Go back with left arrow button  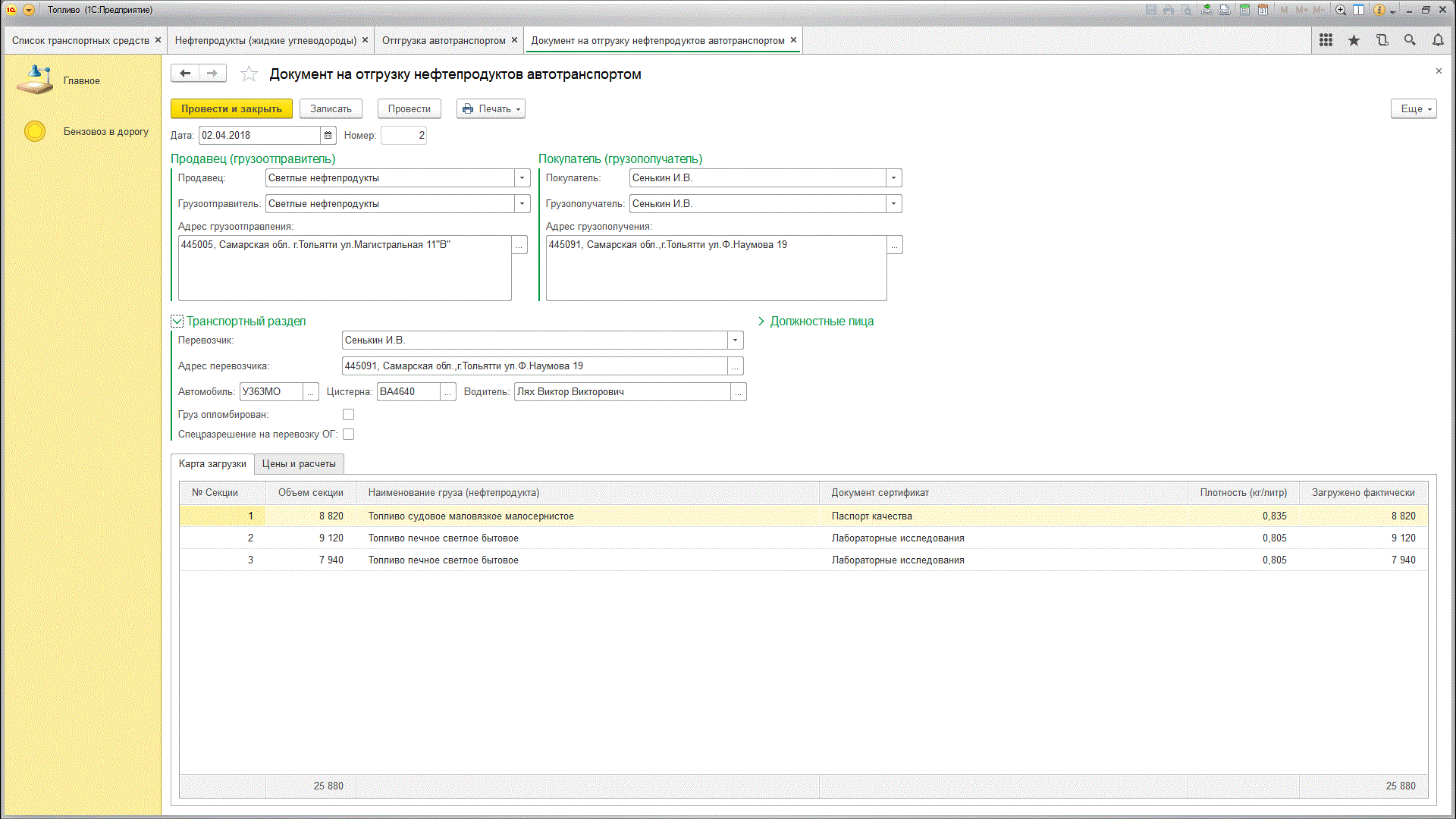185,74
